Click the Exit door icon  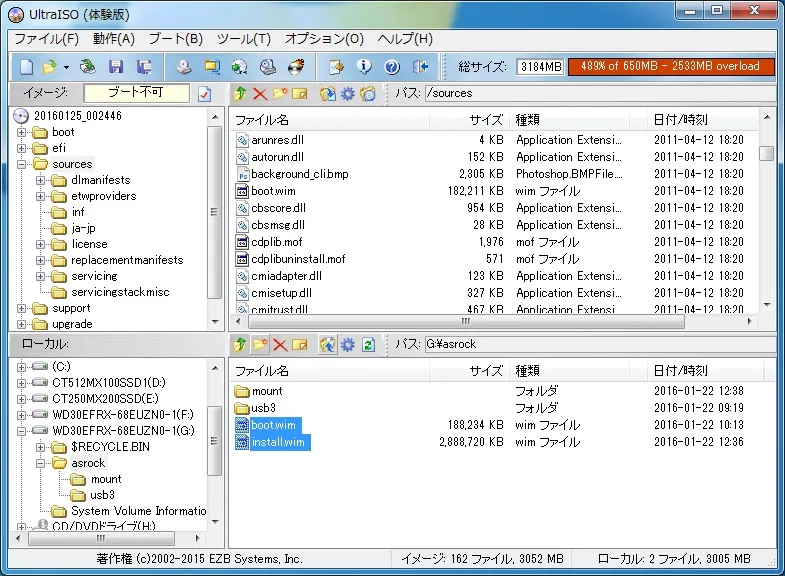coord(421,67)
